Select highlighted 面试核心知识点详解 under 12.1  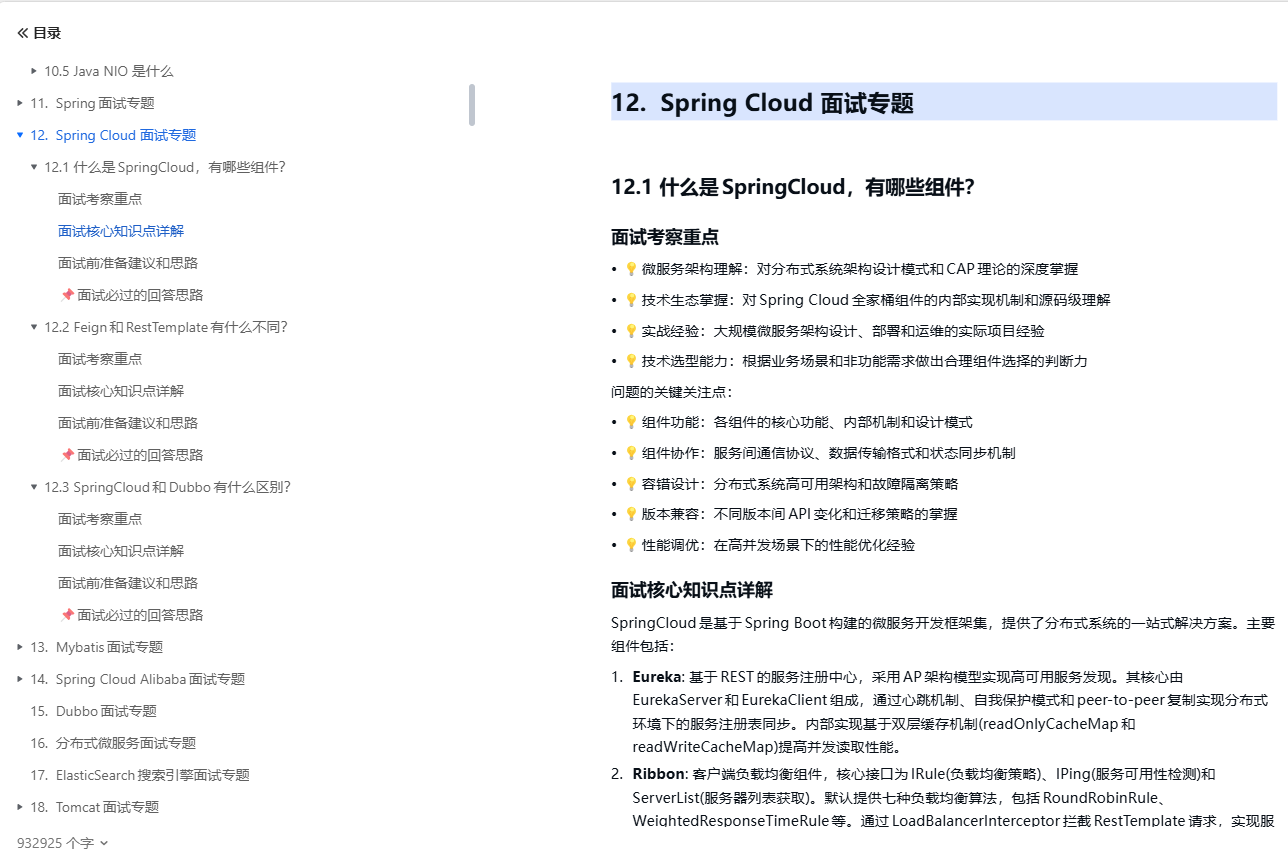tap(121, 231)
